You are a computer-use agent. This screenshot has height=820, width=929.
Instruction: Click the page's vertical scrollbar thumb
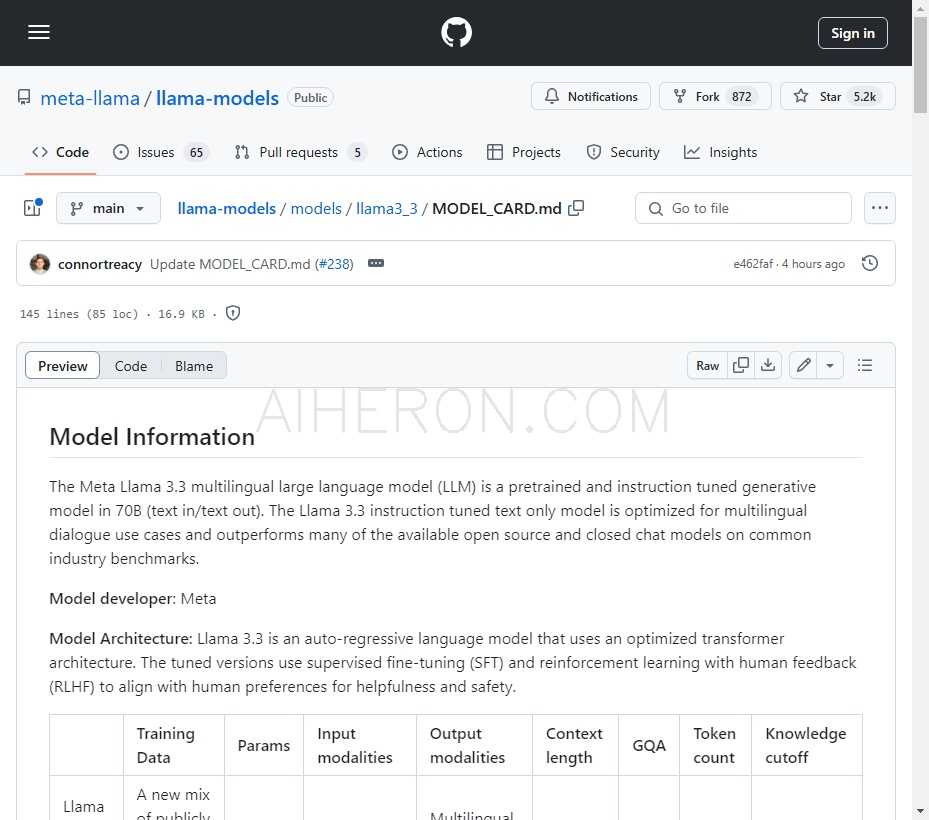920,65
